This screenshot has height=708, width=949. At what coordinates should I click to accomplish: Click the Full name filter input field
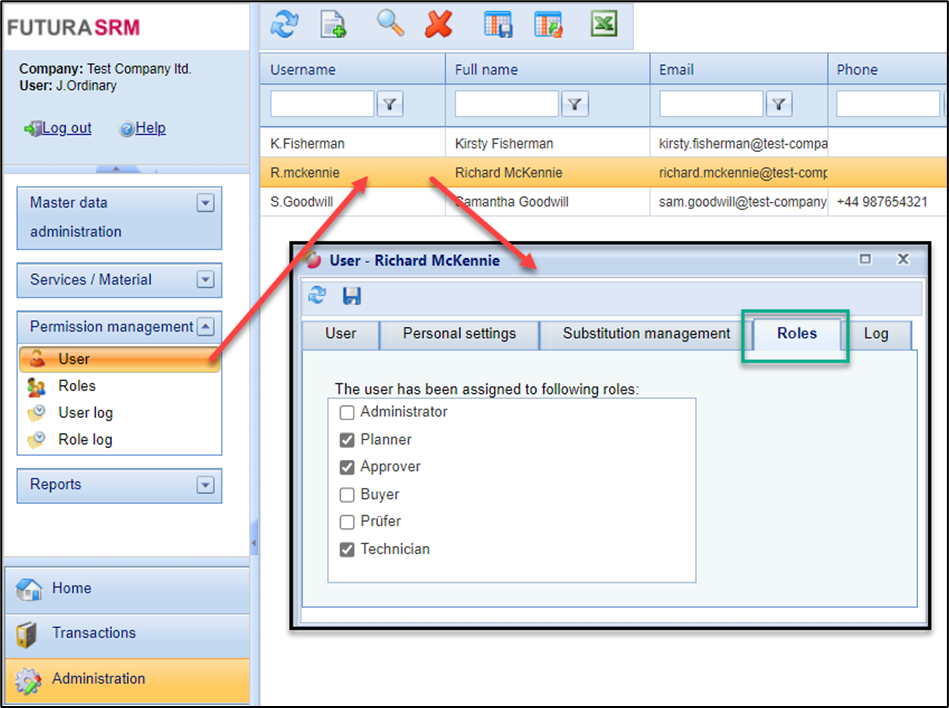click(506, 103)
